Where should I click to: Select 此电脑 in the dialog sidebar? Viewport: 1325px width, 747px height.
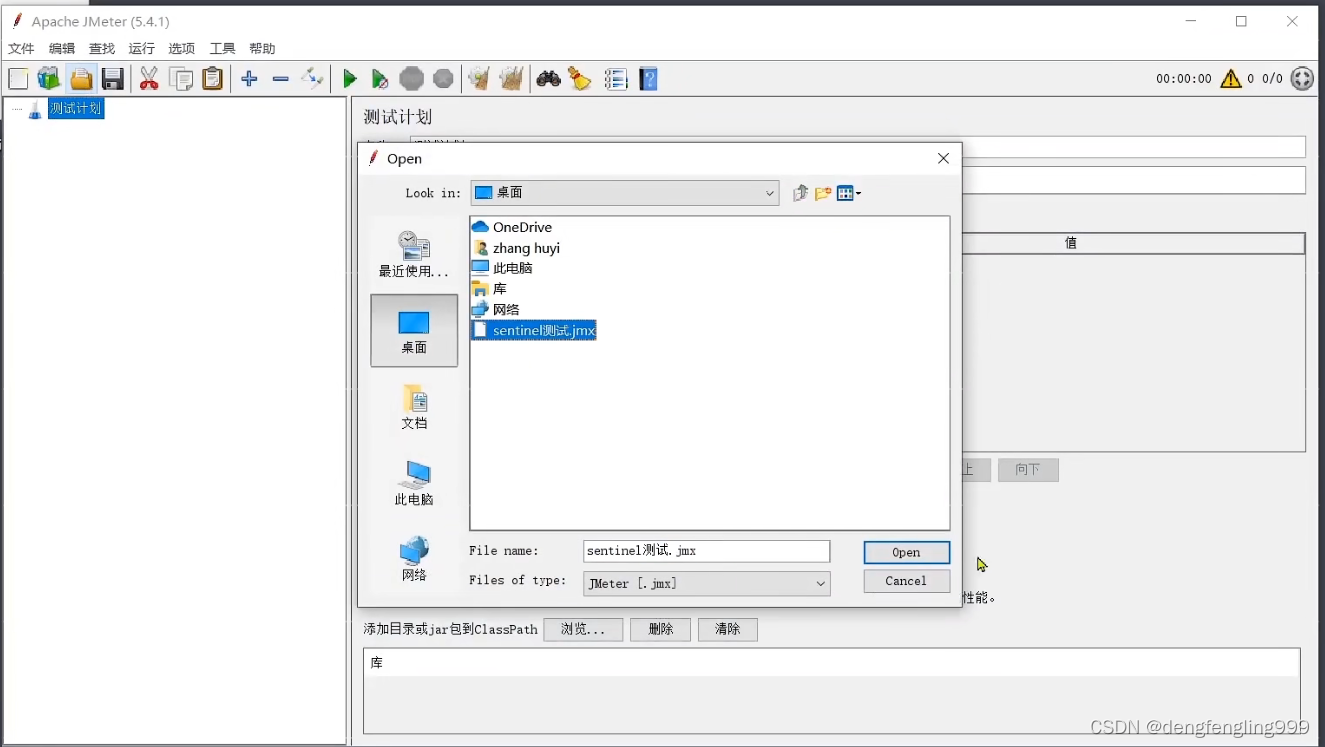[x=414, y=483]
